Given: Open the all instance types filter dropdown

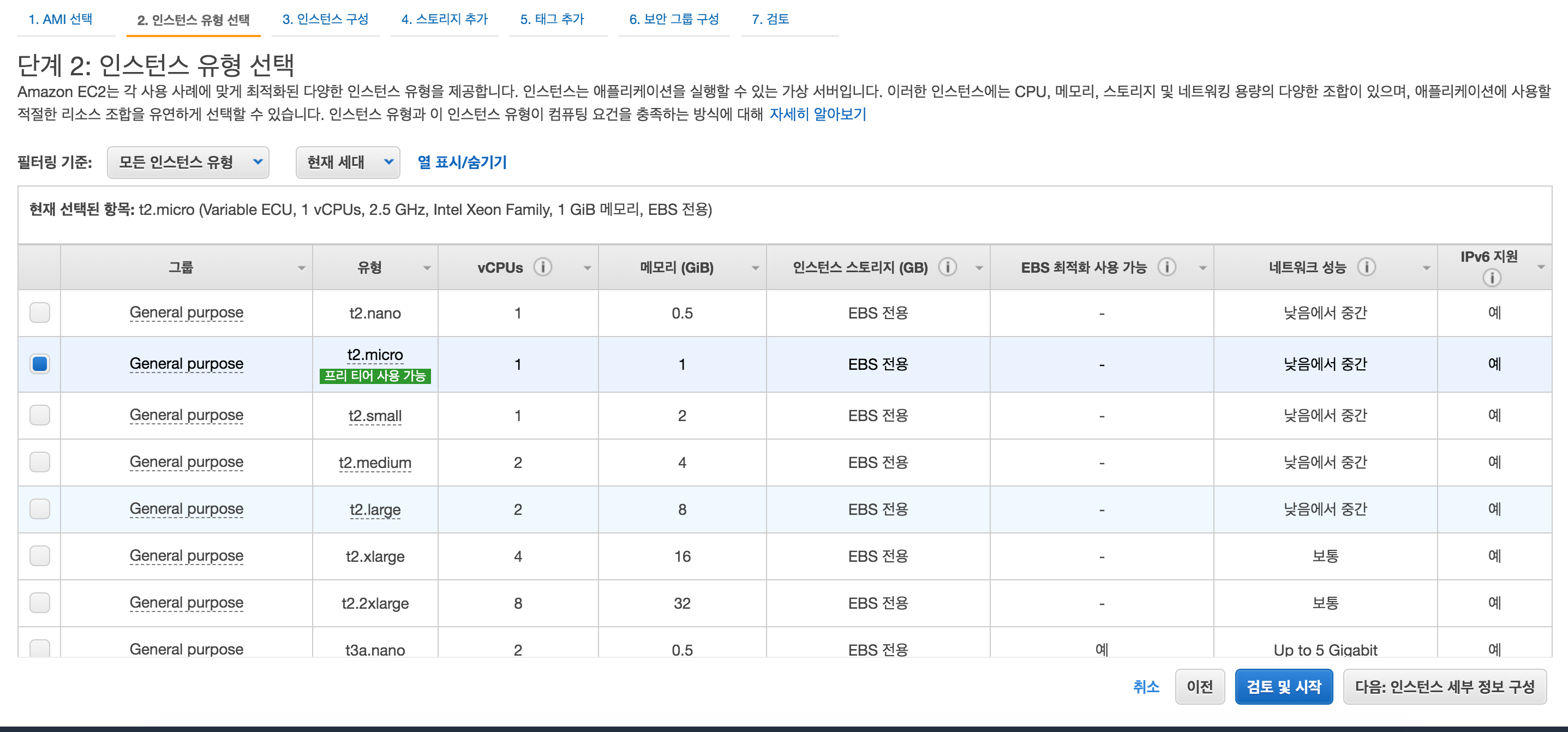Looking at the screenshot, I should pyautogui.click(x=188, y=163).
